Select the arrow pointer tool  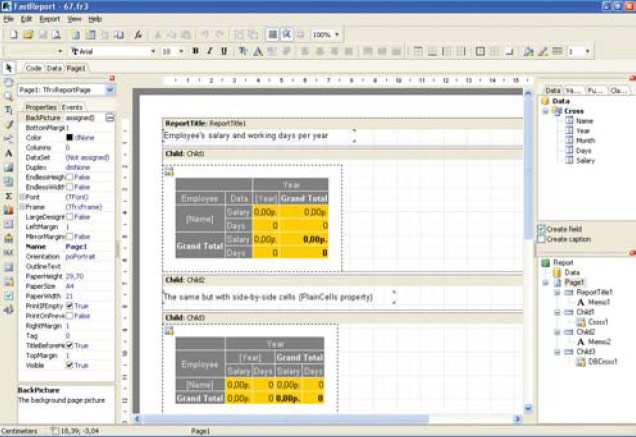8,68
